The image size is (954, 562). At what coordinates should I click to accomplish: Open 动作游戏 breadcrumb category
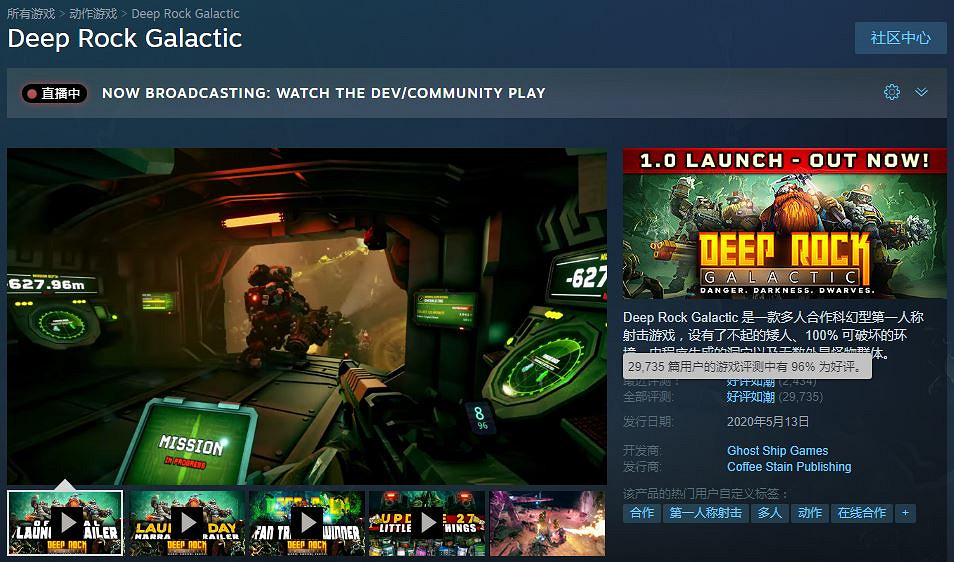(x=93, y=14)
